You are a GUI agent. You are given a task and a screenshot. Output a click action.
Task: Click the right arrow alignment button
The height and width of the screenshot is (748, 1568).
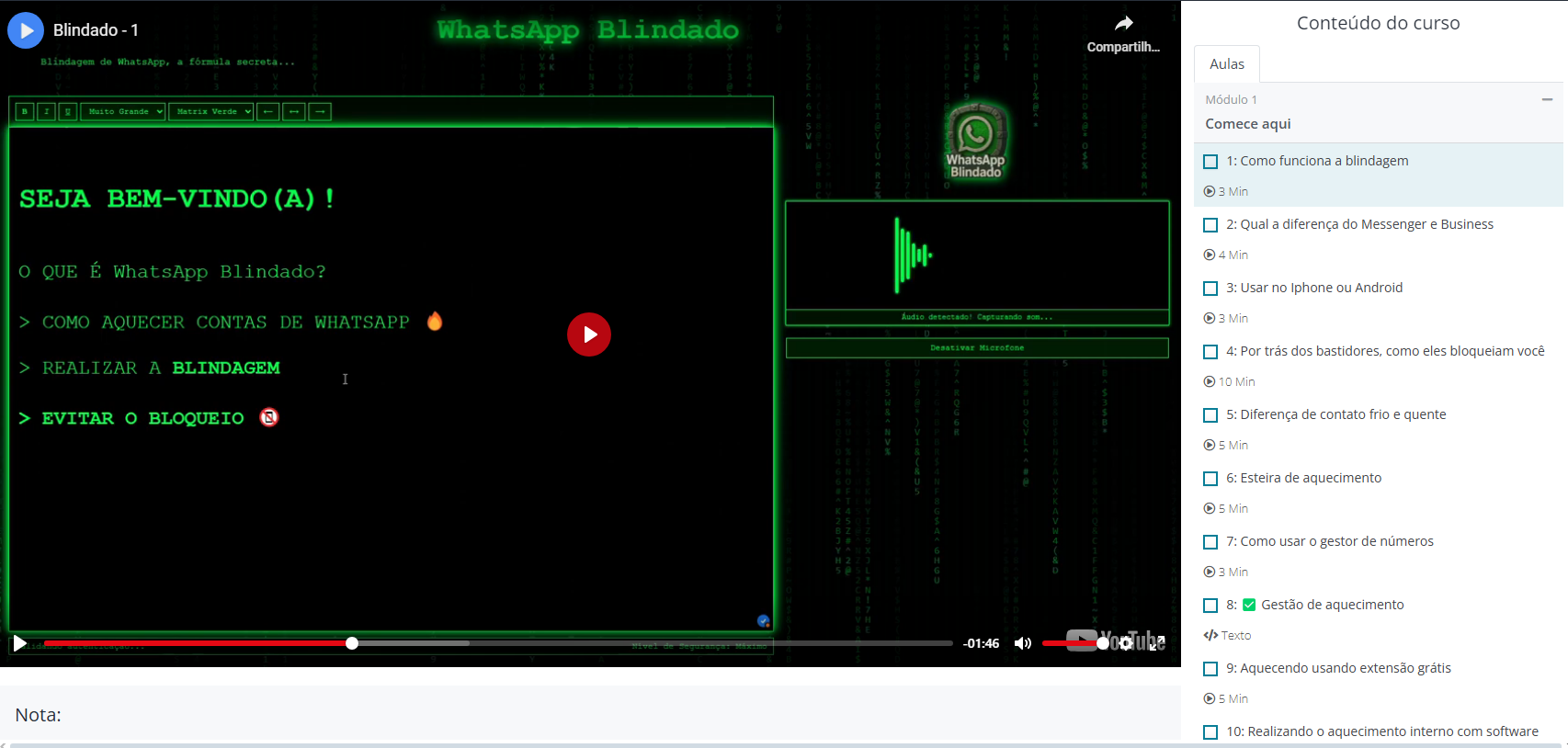(x=320, y=111)
